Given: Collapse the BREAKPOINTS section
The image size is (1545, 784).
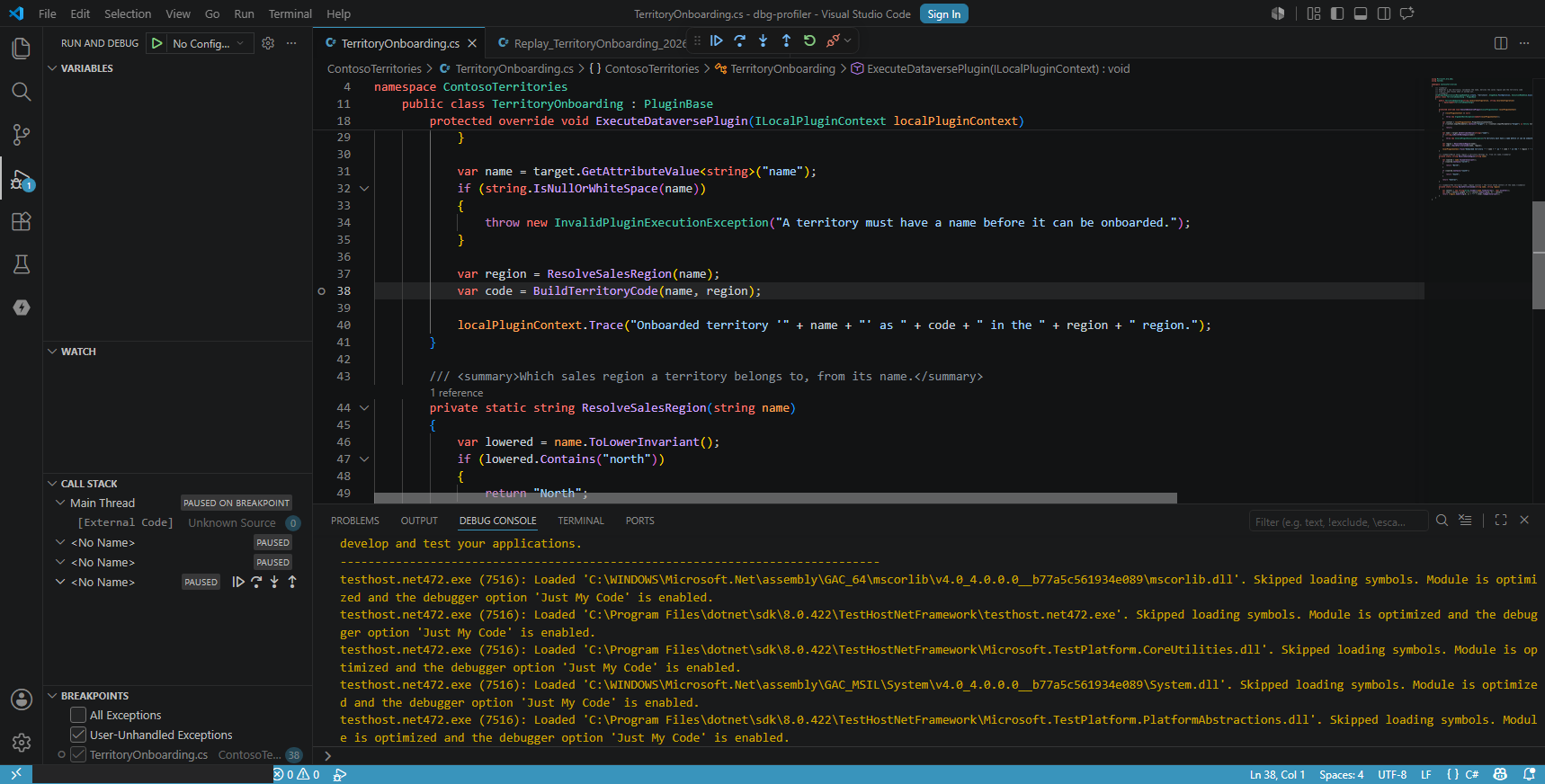Looking at the screenshot, I should tap(52, 696).
